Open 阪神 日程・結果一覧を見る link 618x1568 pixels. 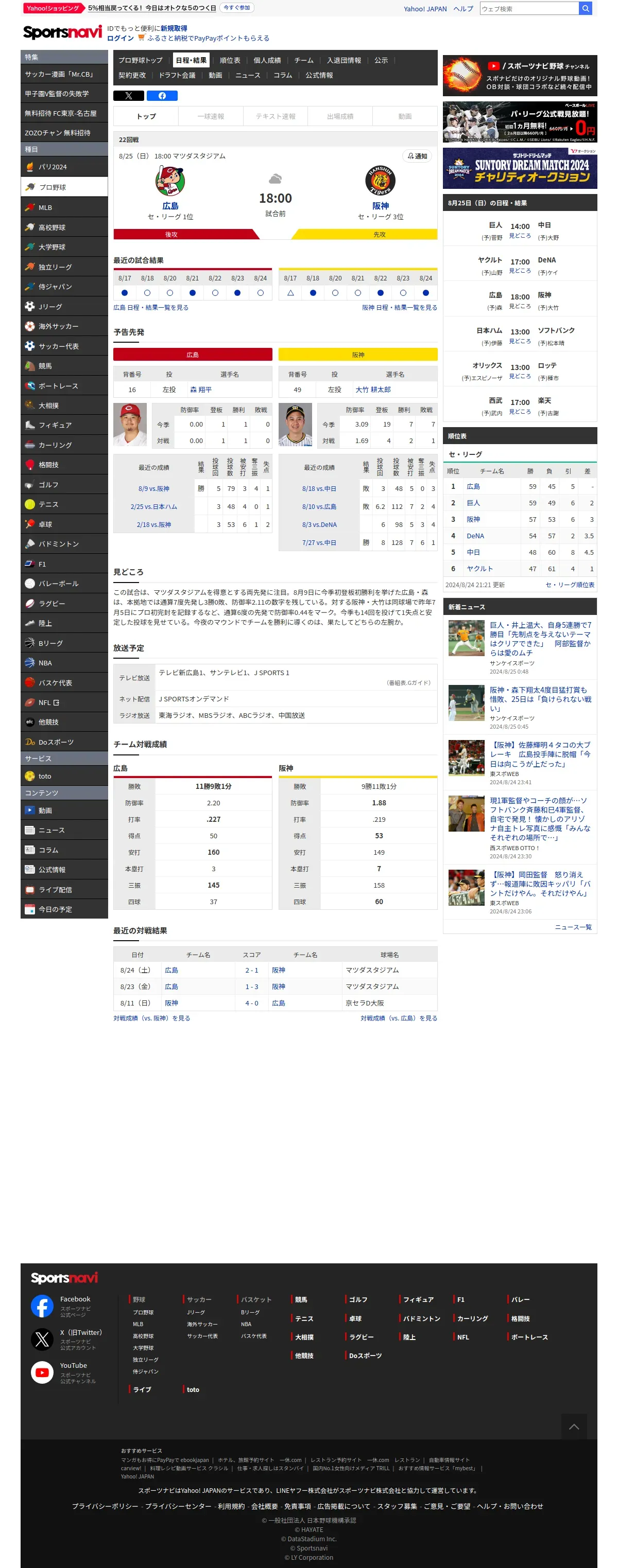tap(400, 307)
